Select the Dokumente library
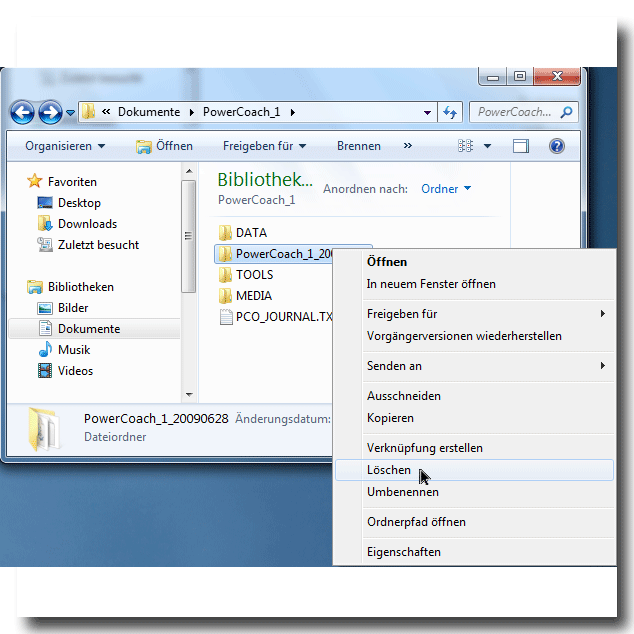This screenshot has height=634, width=634. 94,329
